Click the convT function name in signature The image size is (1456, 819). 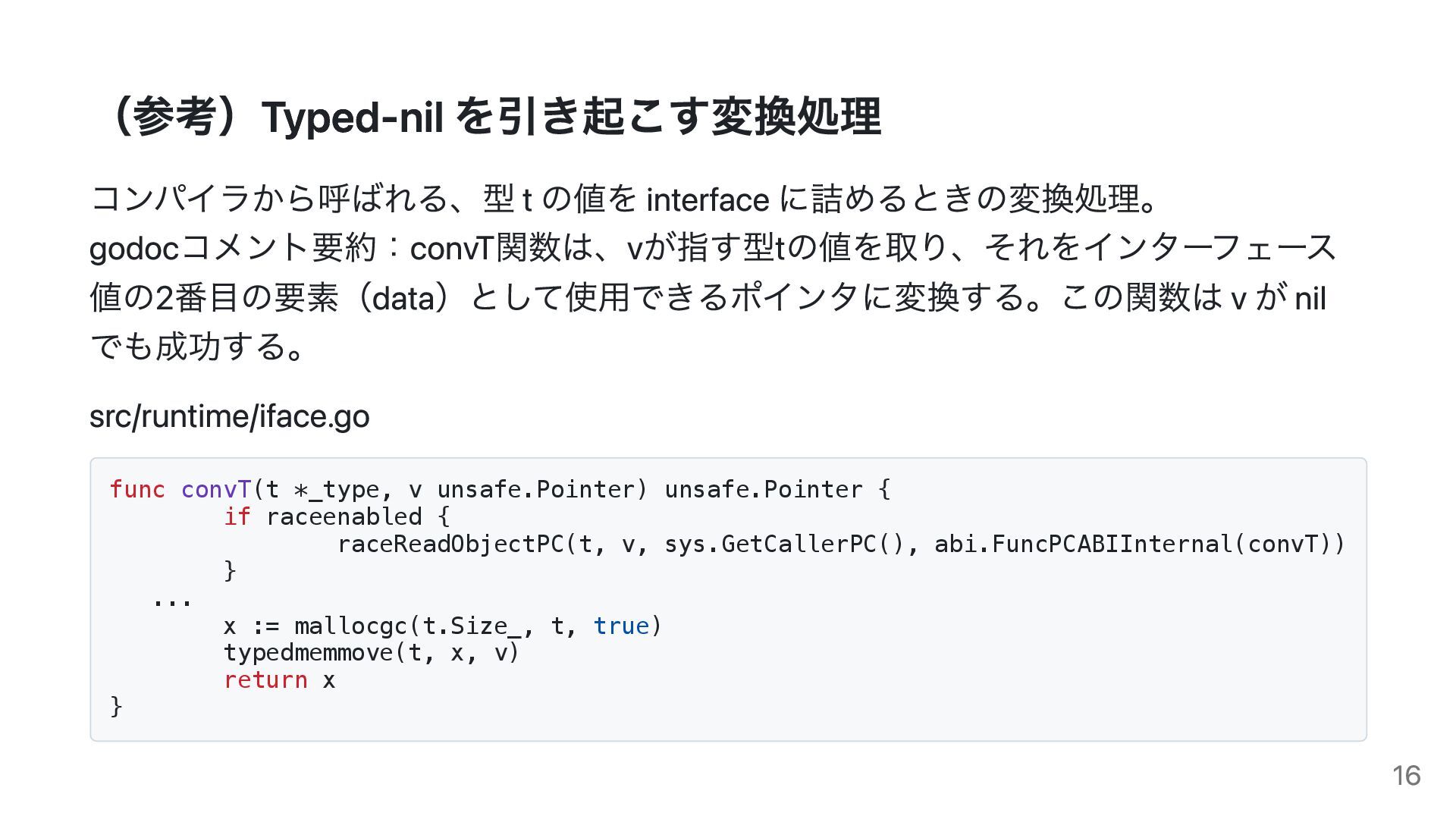pos(216,490)
